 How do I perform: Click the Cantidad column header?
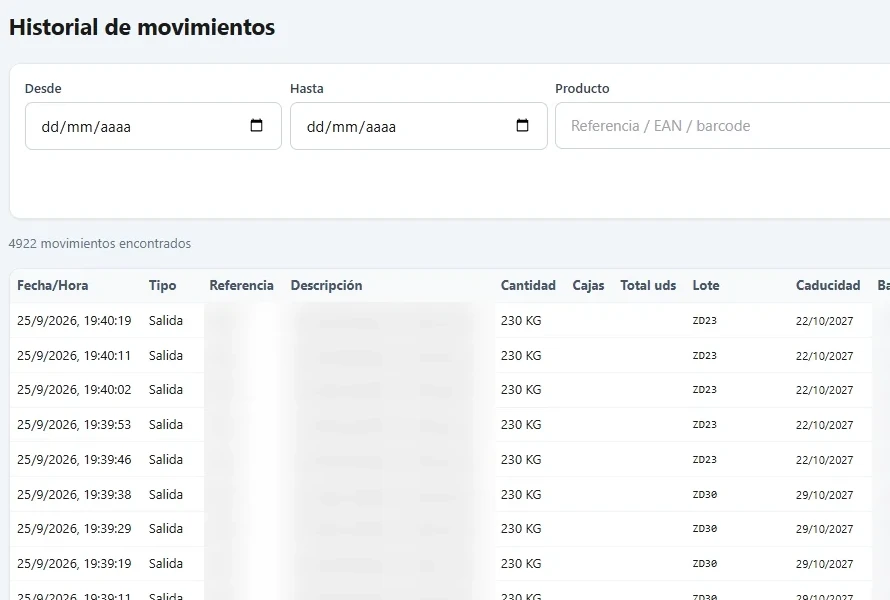coord(528,286)
